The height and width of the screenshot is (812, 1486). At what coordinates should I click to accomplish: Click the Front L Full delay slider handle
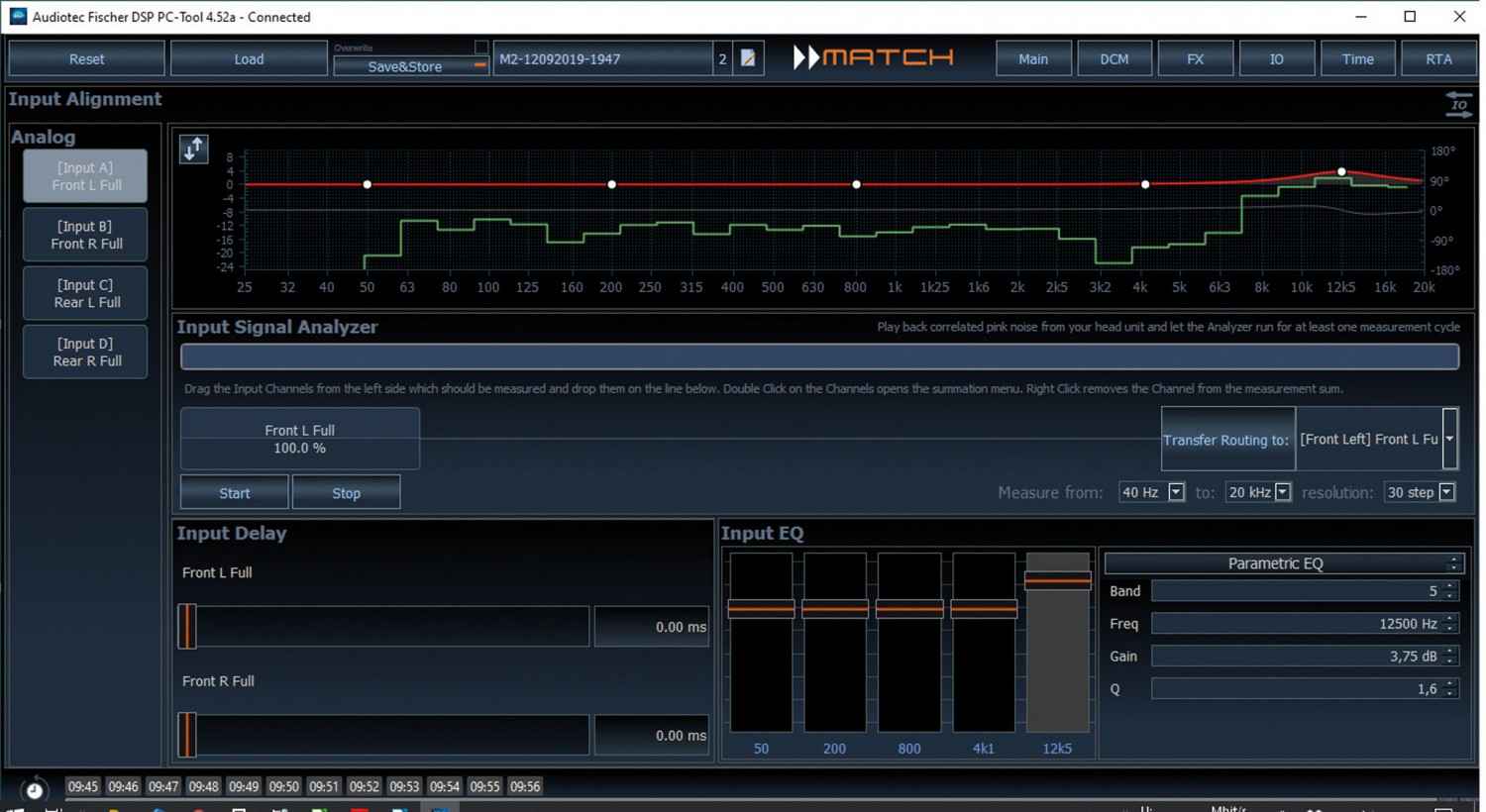pos(187,626)
